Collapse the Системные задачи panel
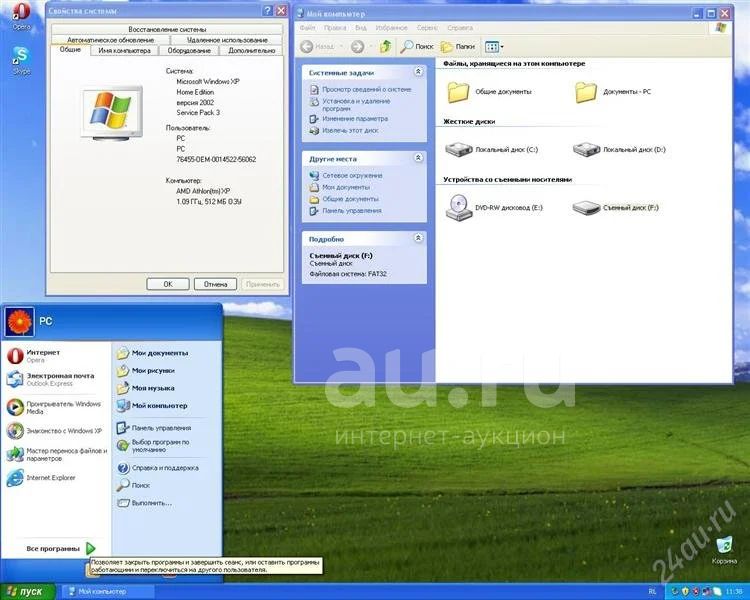This screenshot has height=600, width=750. point(418,72)
